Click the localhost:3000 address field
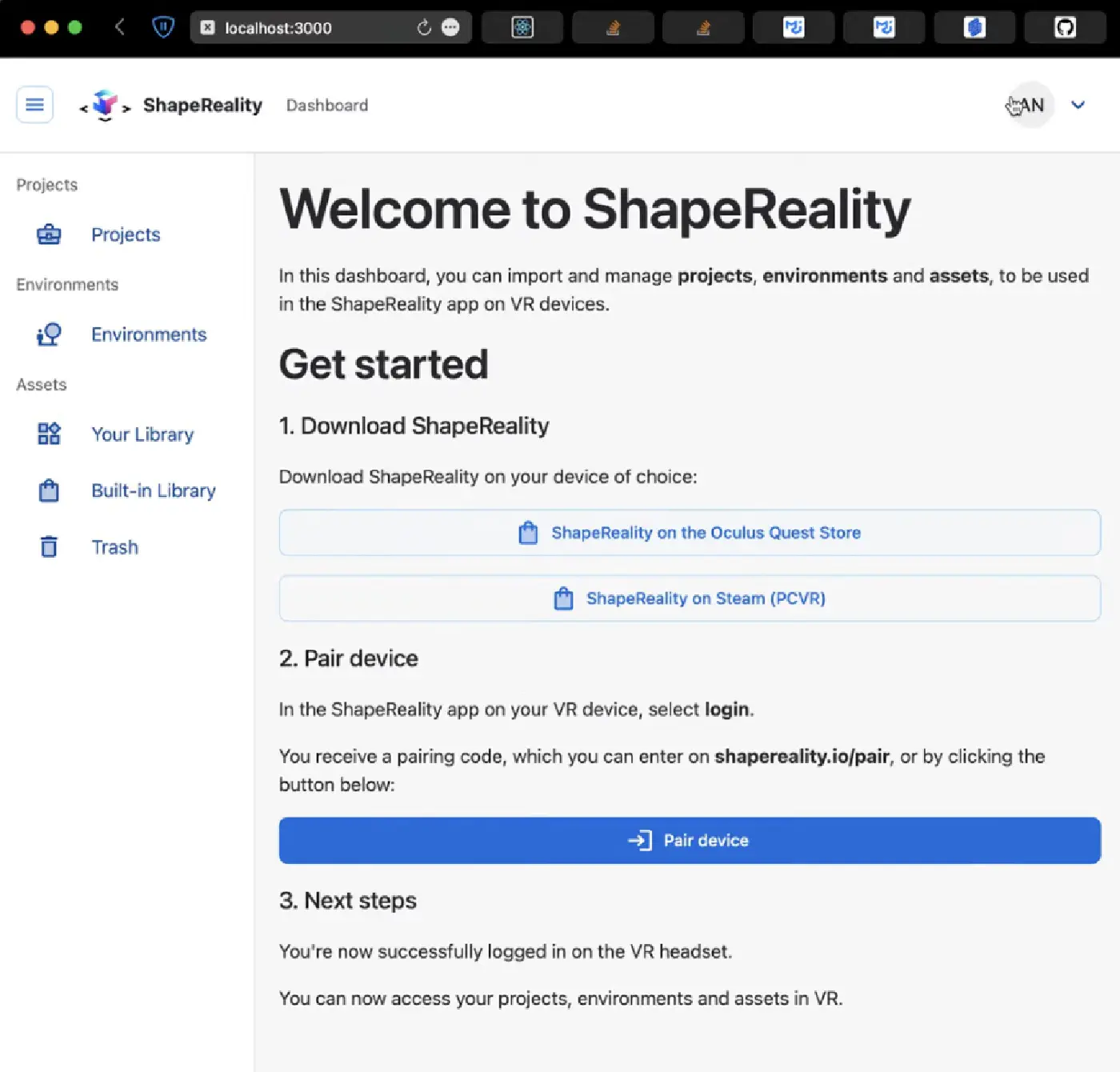 coord(304,28)
